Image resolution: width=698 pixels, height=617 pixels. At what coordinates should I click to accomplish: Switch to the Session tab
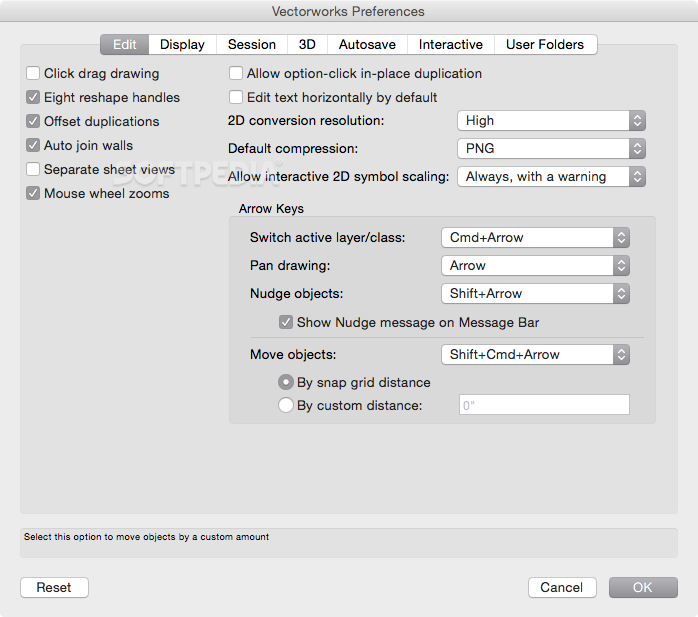252,45
